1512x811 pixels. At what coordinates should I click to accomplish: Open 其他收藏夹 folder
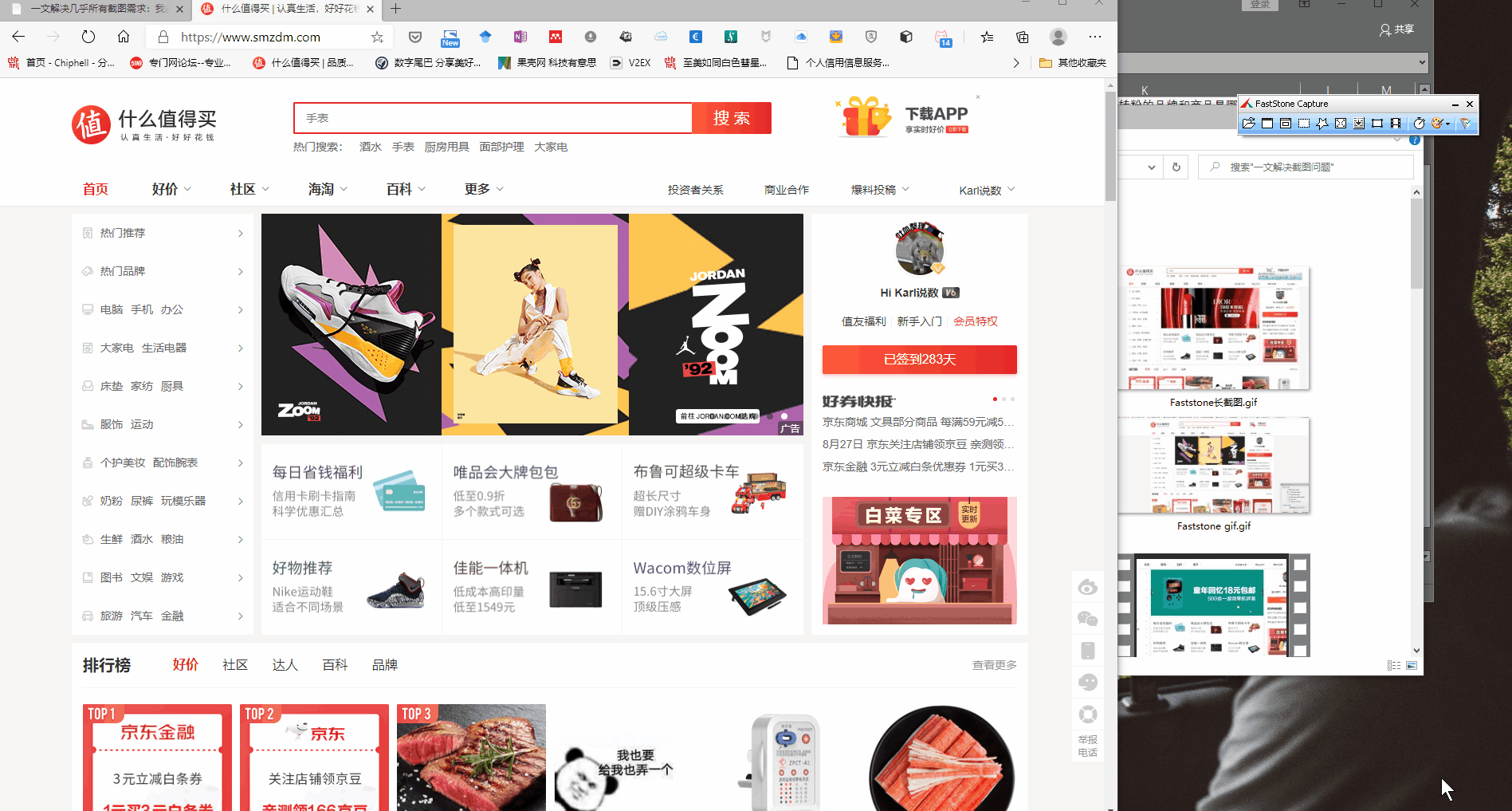coord(1073,63)
